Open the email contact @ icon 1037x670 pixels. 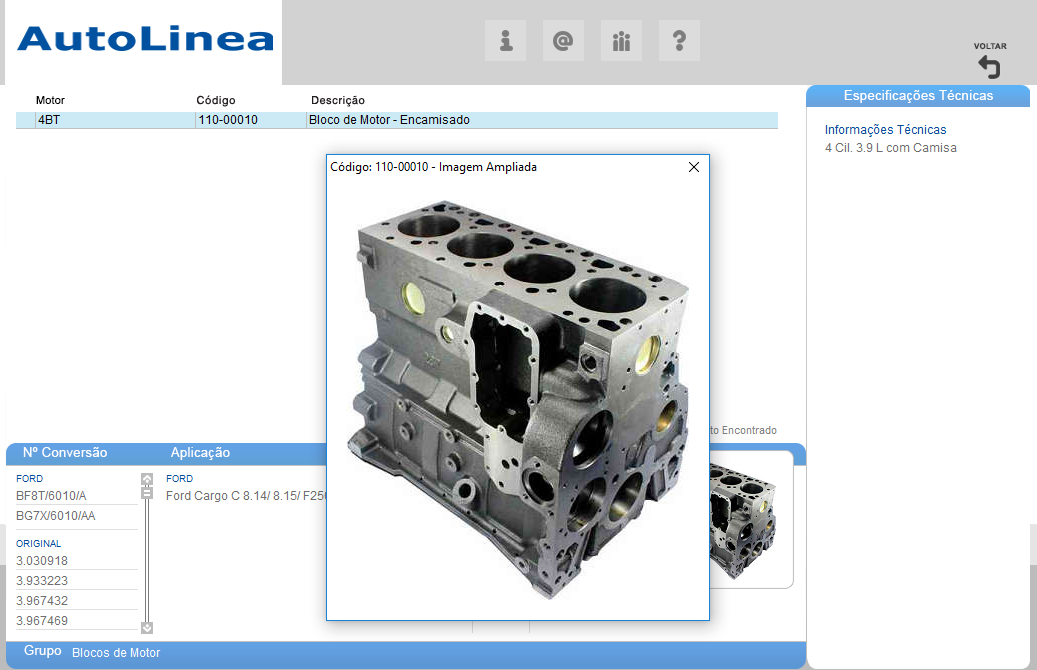[563, 41]
